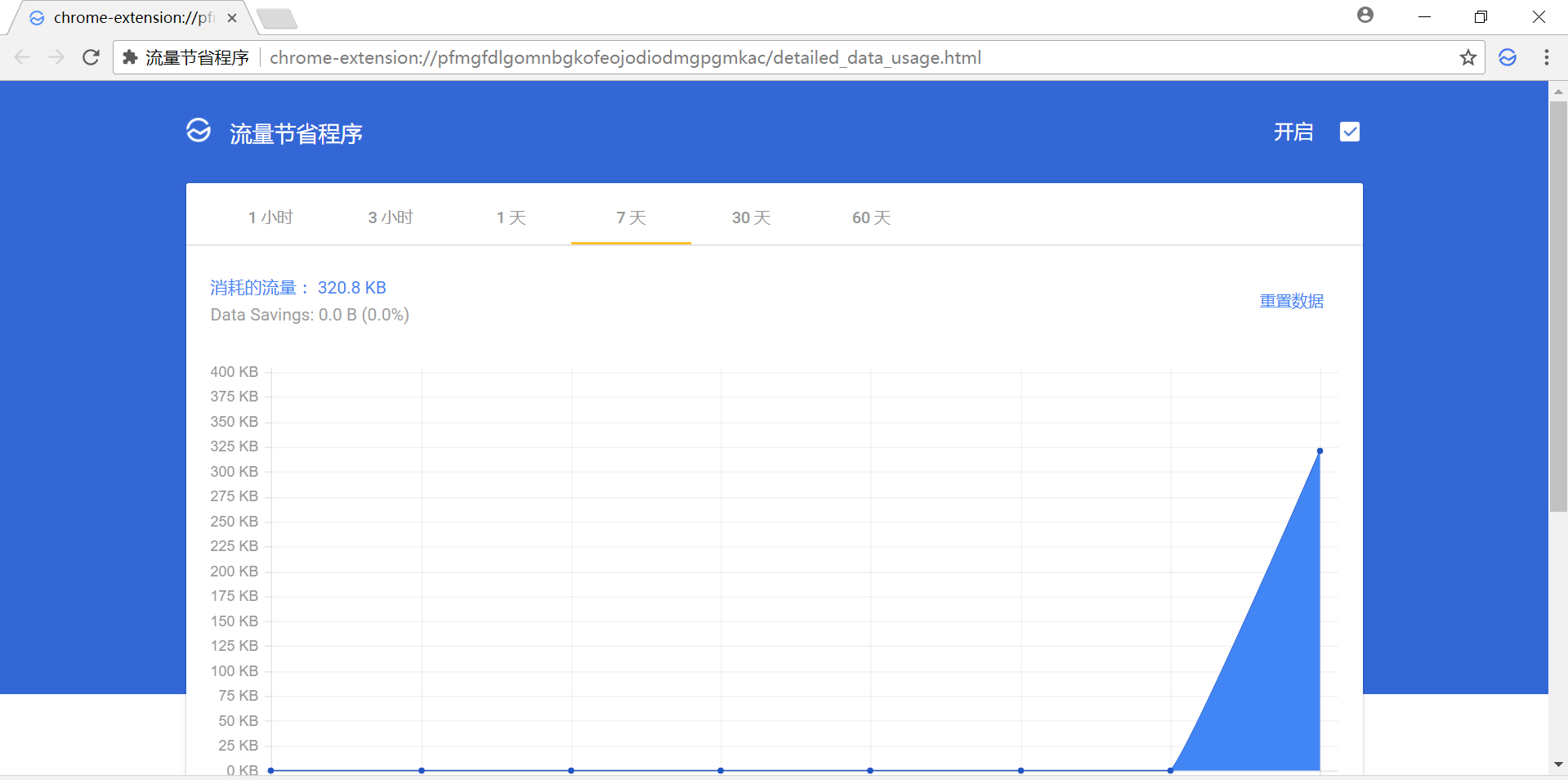Open the 30 天 tab

pos(751,217)
